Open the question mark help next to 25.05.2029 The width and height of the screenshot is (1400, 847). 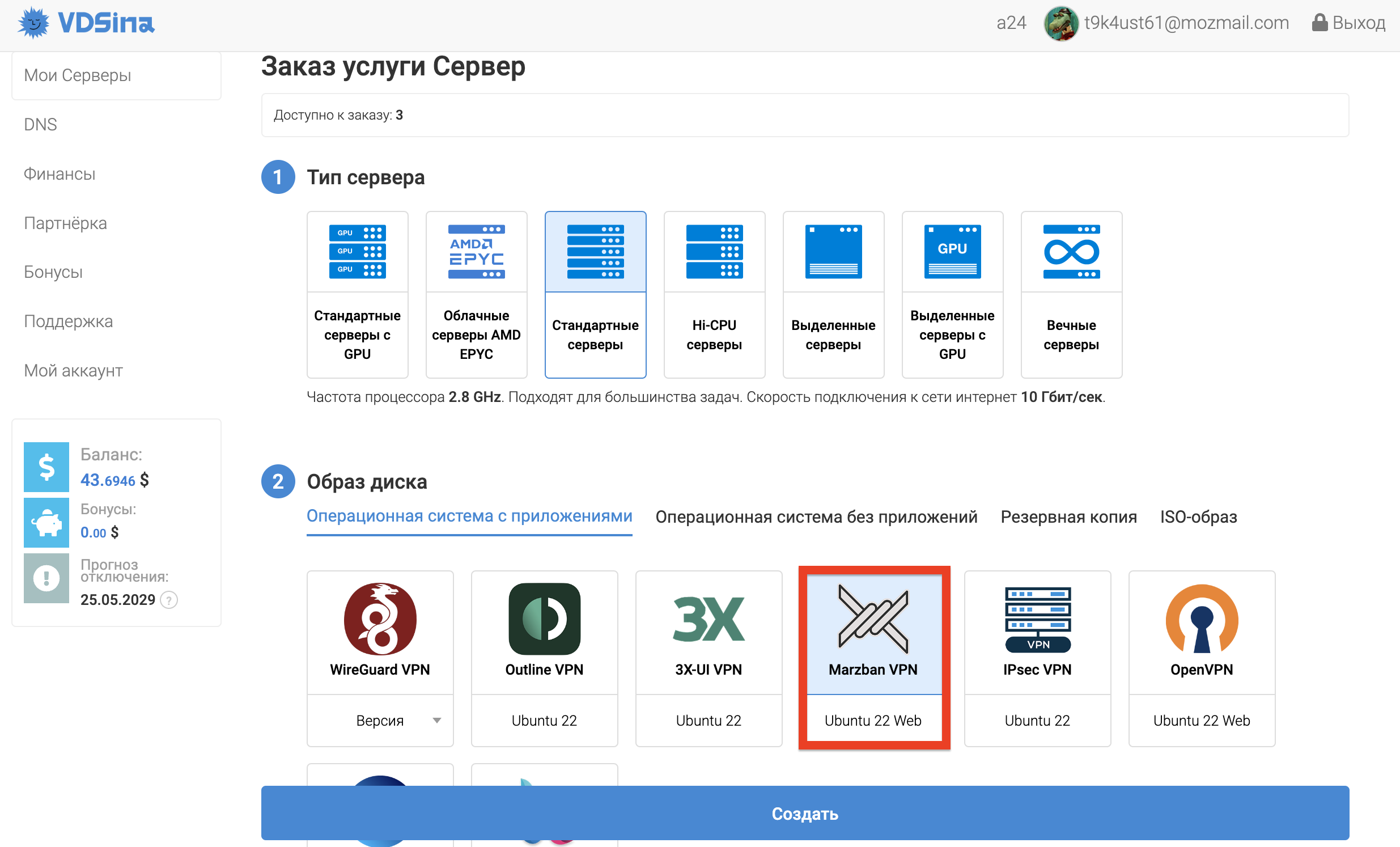point(169,600)
